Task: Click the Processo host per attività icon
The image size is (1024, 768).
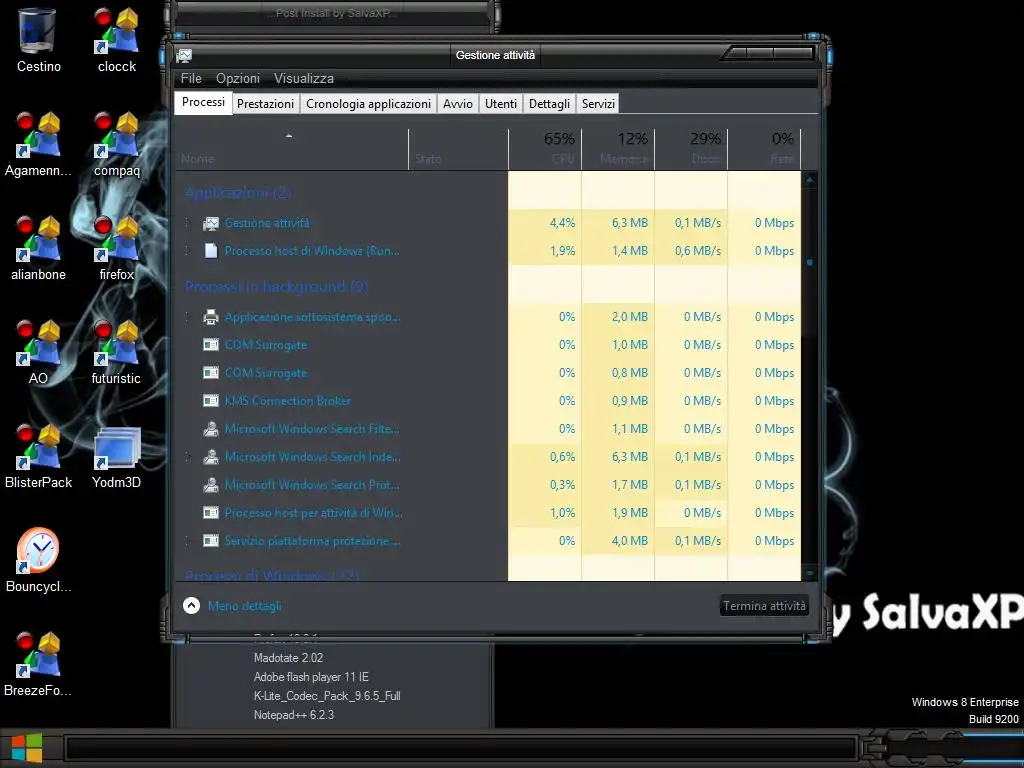Action: pyautogui.click(x=210, y=513)
